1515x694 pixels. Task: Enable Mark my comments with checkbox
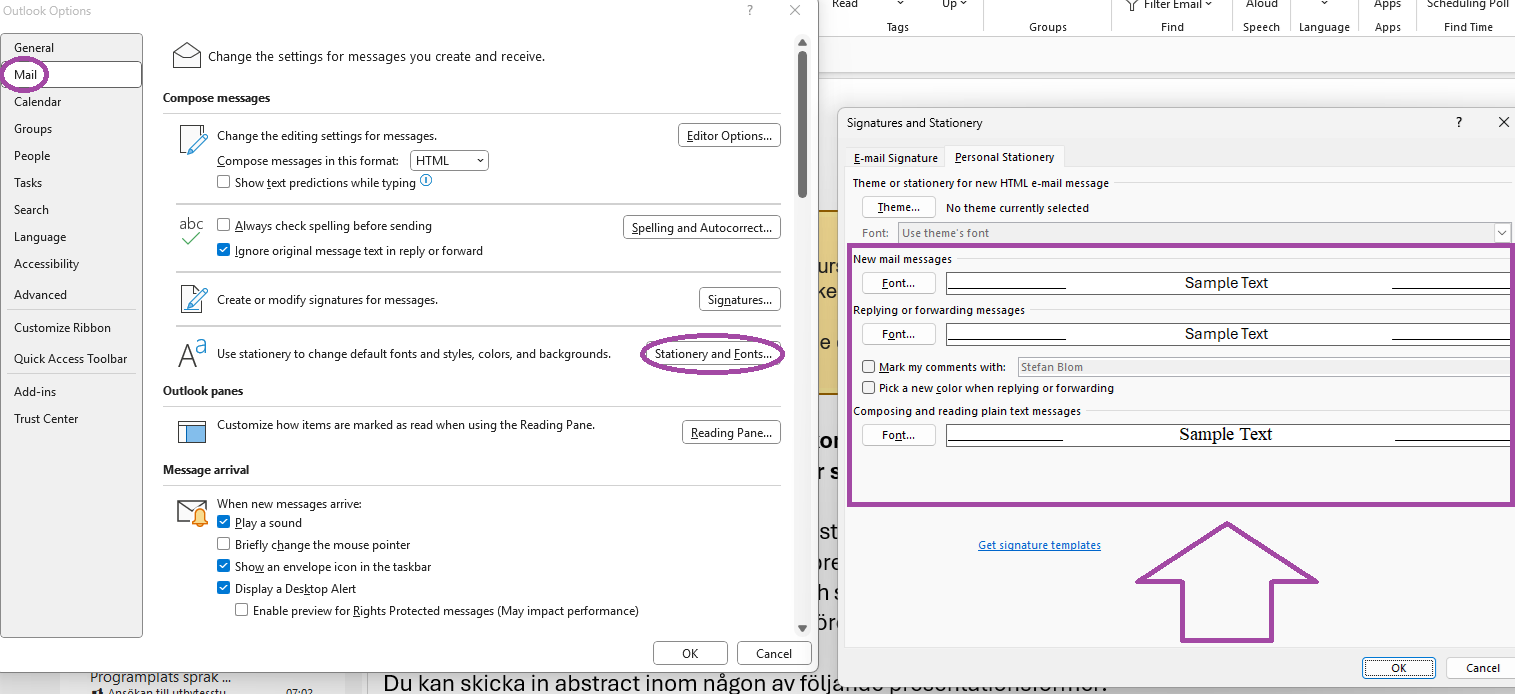pyautogui.click(x=869, y=367)
